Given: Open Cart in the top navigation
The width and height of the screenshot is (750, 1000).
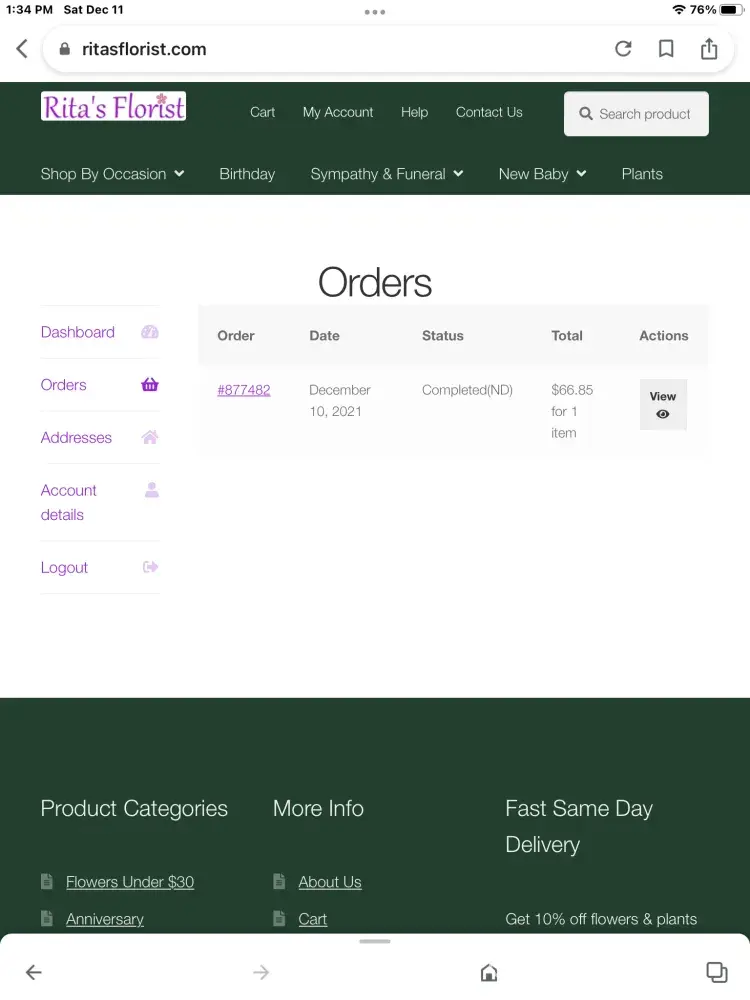Looking at the screenshot, I should click(262, 112).
